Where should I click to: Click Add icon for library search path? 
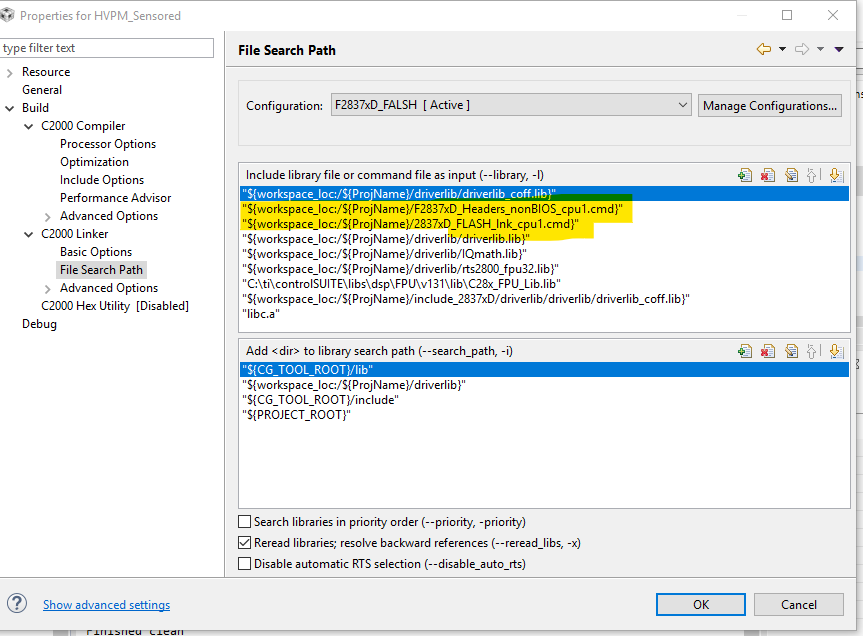pyautogui.click(x=745, y=351)
